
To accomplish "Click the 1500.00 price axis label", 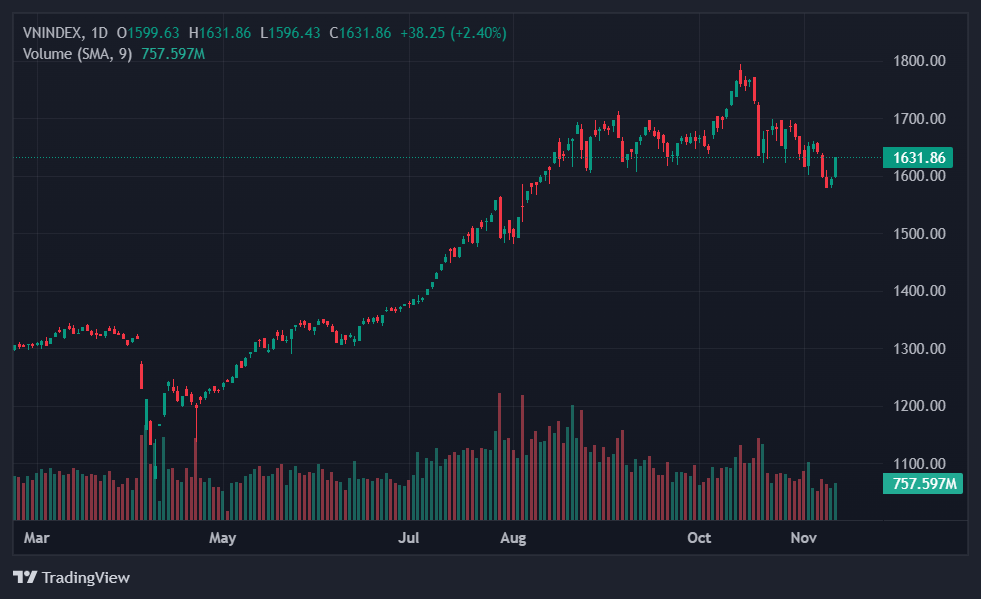I will click(x=918, y=234).
